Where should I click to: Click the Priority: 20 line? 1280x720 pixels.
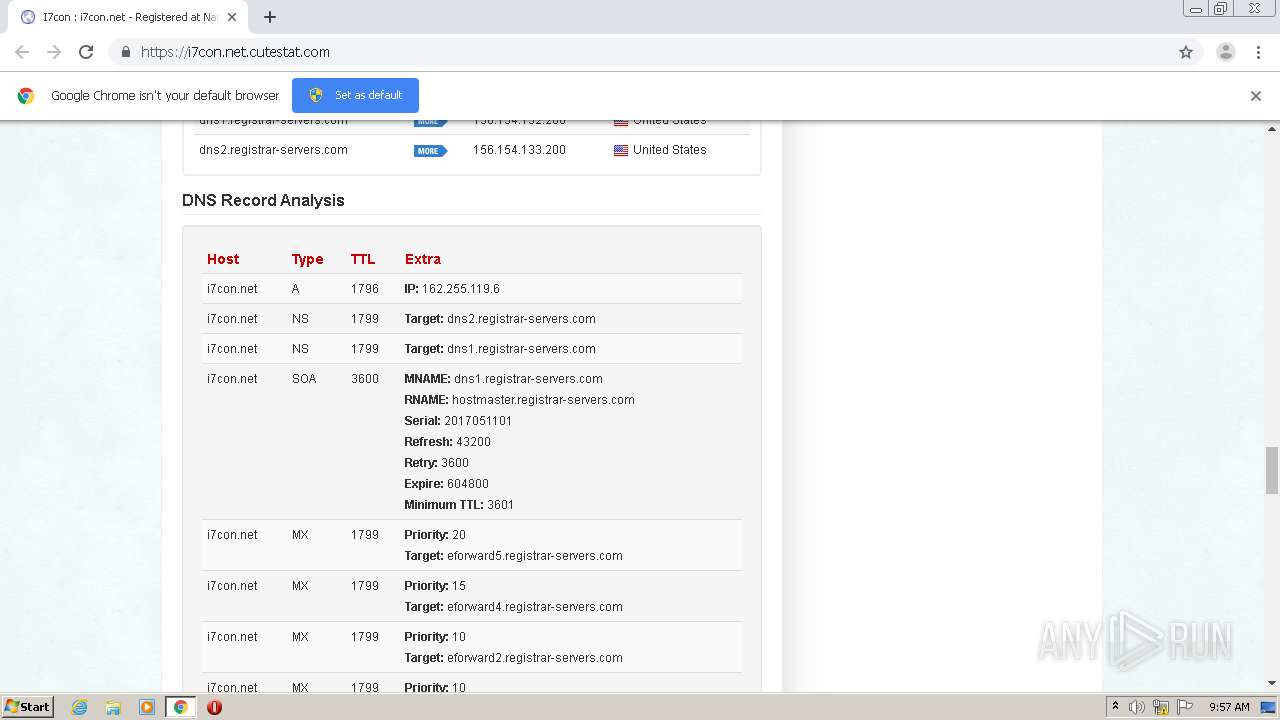point(435,535)
